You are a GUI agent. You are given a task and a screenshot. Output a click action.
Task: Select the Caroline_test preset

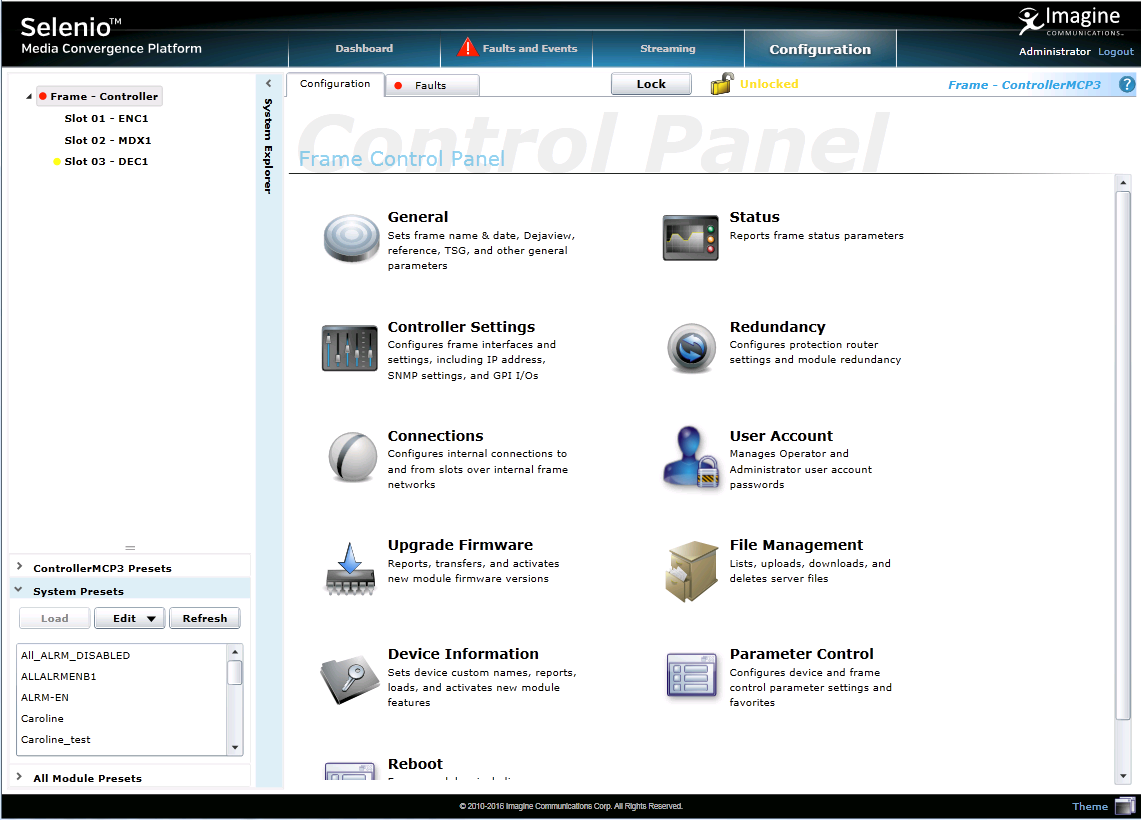122,740
